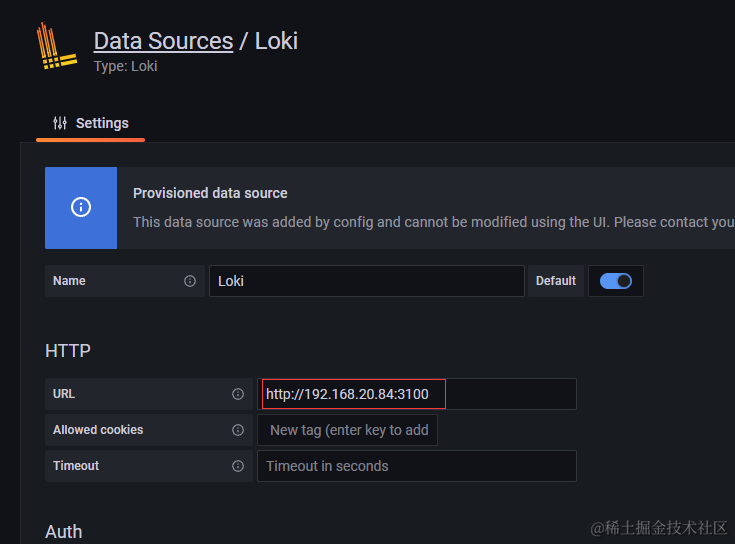
Task: Show the Allowed cookies info icon
Action: [x=238, y=430]
